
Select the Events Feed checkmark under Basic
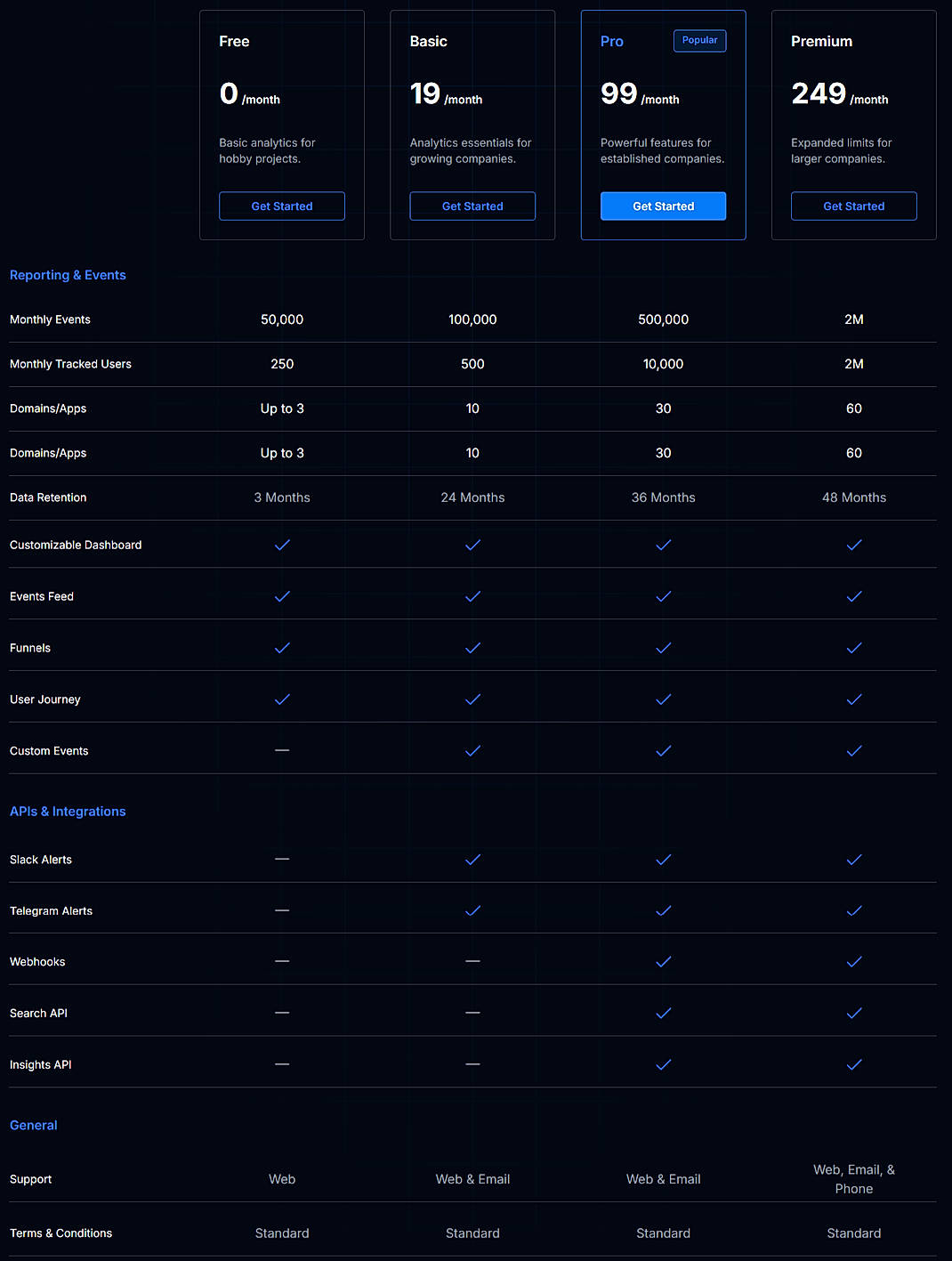pyautogui.click(x=472, y=596)
